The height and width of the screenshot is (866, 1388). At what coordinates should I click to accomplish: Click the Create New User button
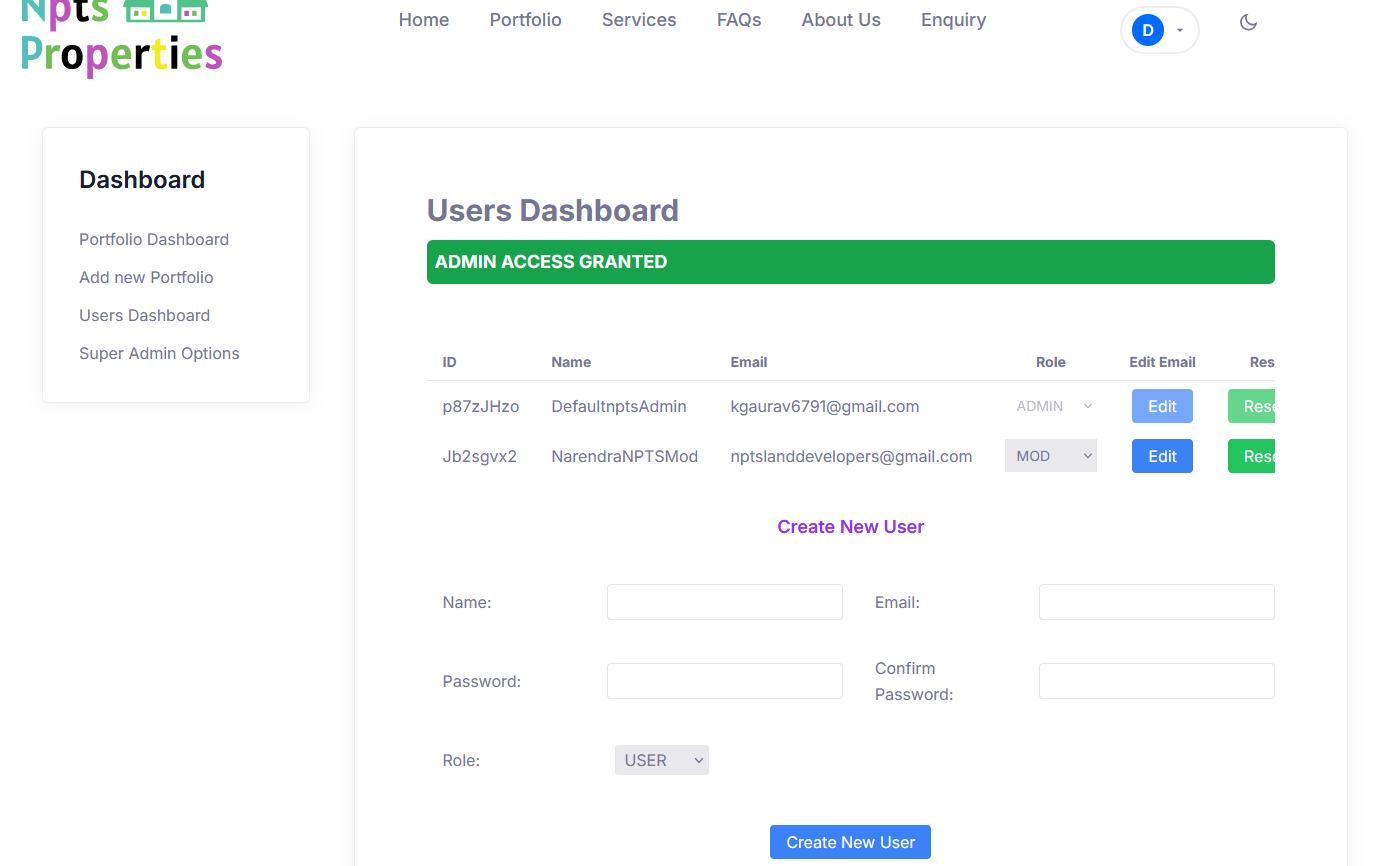click(850, 842)
